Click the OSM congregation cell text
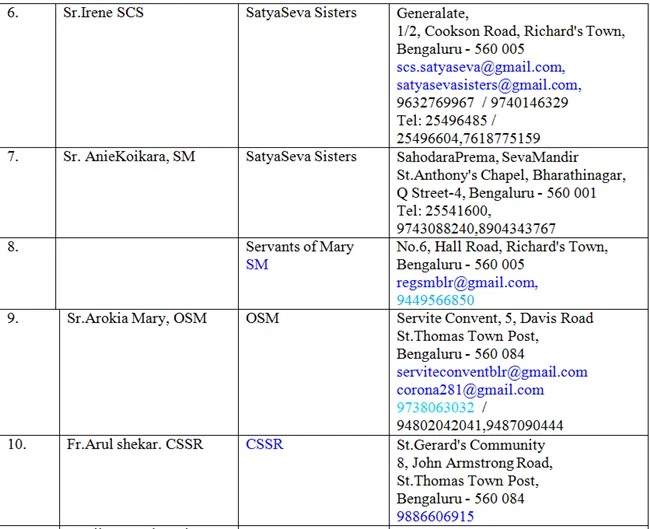Screen dimensions: 650x529 [x=262, y=318]
